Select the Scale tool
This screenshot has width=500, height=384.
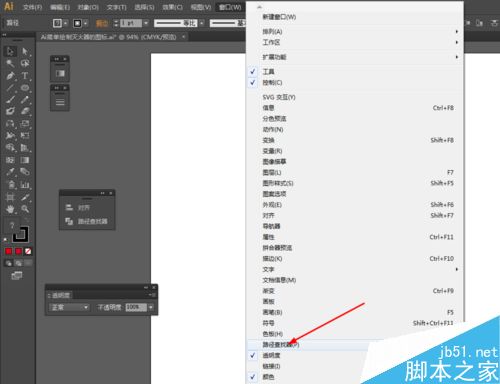pos(25,124)
